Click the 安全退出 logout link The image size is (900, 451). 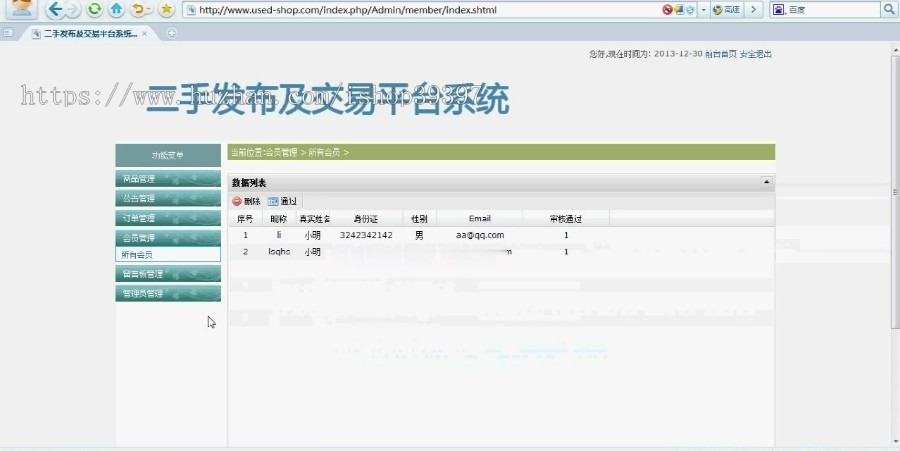(x=755, y=54)
